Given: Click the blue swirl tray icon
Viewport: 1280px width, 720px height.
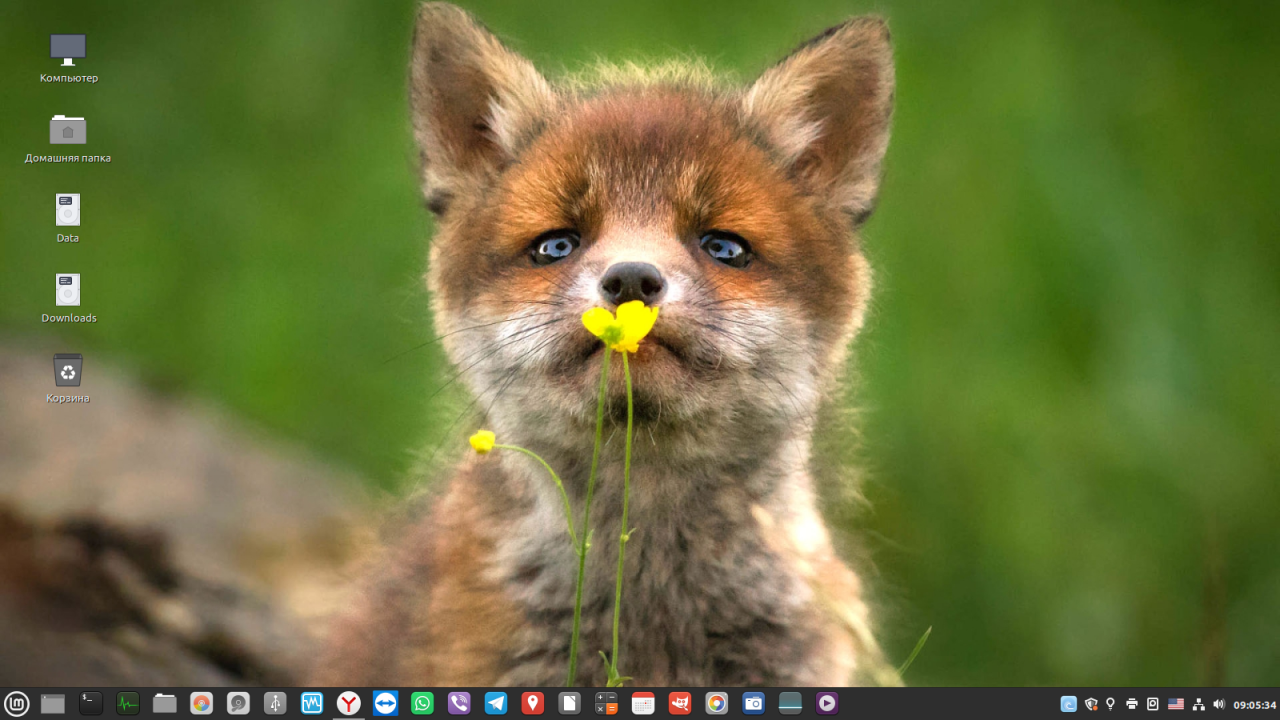Looking at the screenshot, I should tap(1069, 704).
